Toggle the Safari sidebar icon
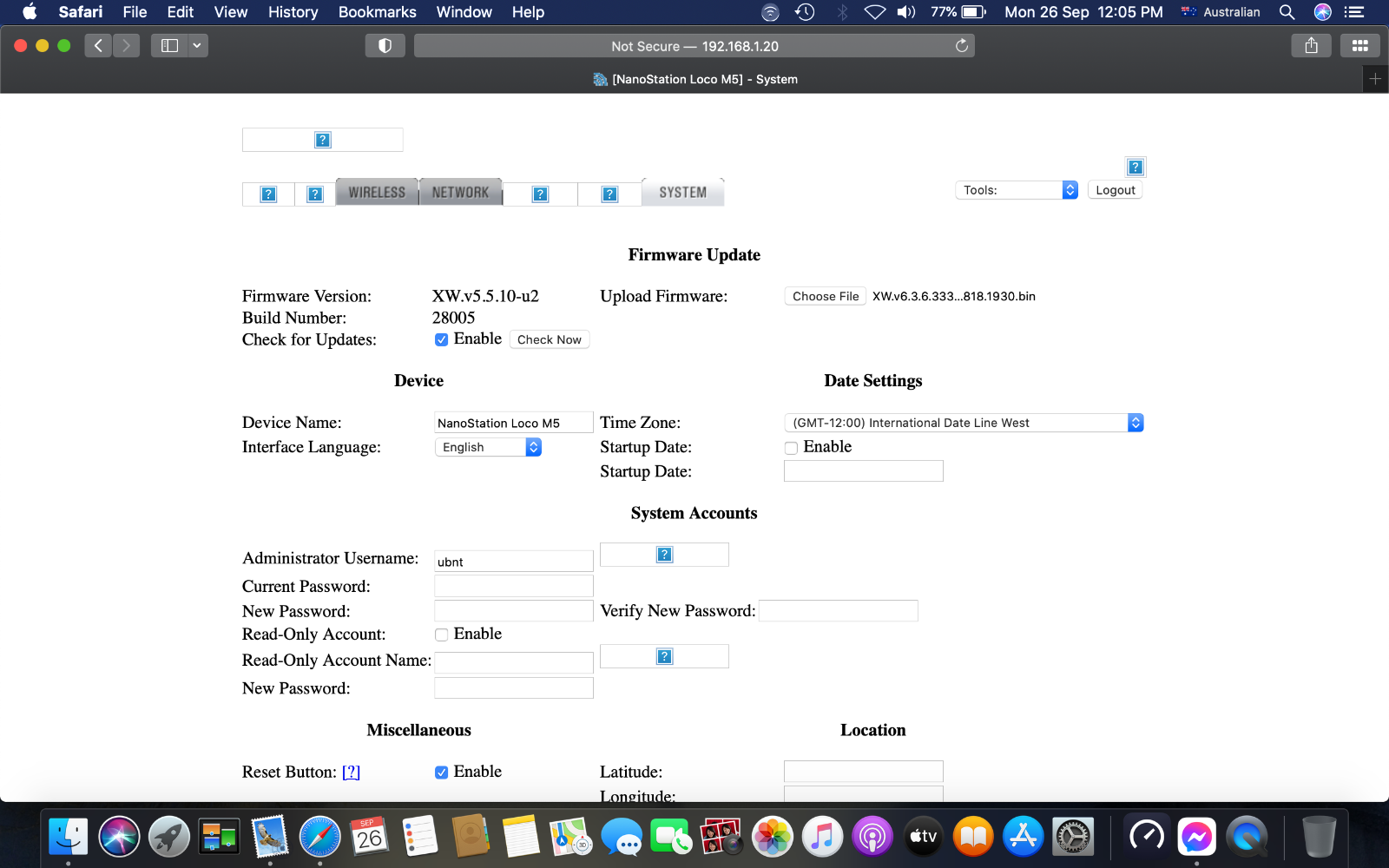Viewport: 1389px width, 868px height. [x=170, y=46]
